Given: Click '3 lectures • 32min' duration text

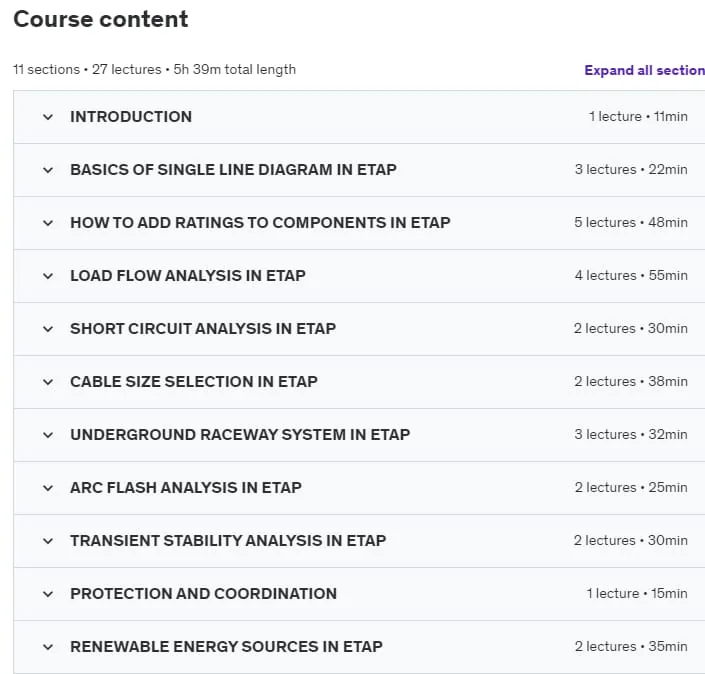Looking at the screenshot, I should [631, 435].
